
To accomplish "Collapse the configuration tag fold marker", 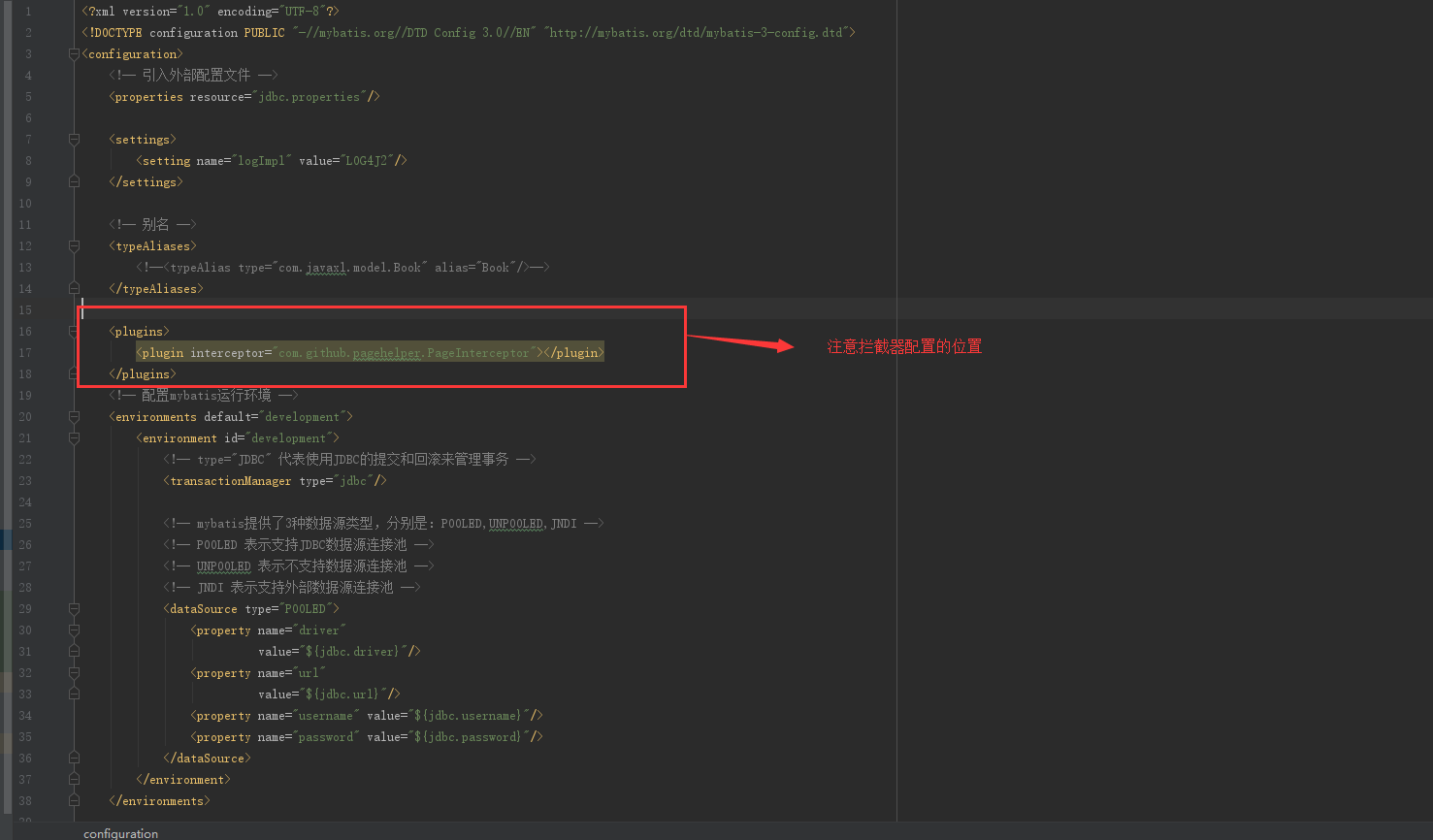I will (74, 54).
